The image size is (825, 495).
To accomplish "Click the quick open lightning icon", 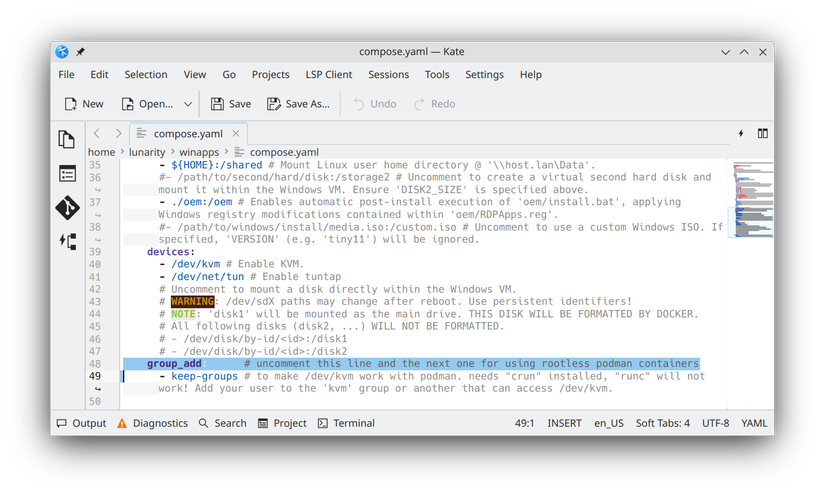I will [x=741, y=134].
